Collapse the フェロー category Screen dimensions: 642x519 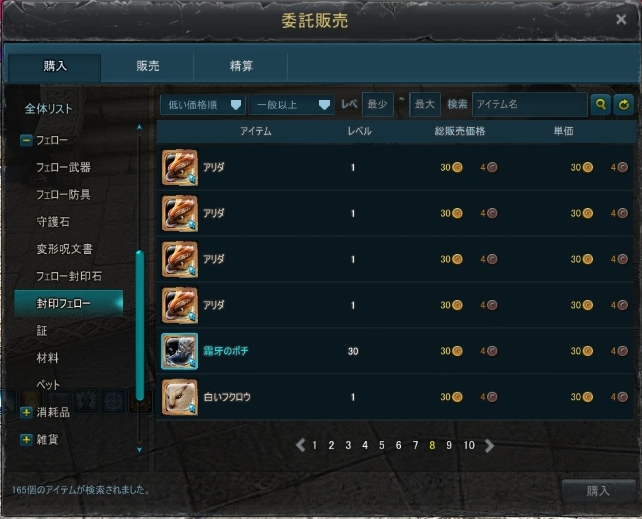pos(26,140)
